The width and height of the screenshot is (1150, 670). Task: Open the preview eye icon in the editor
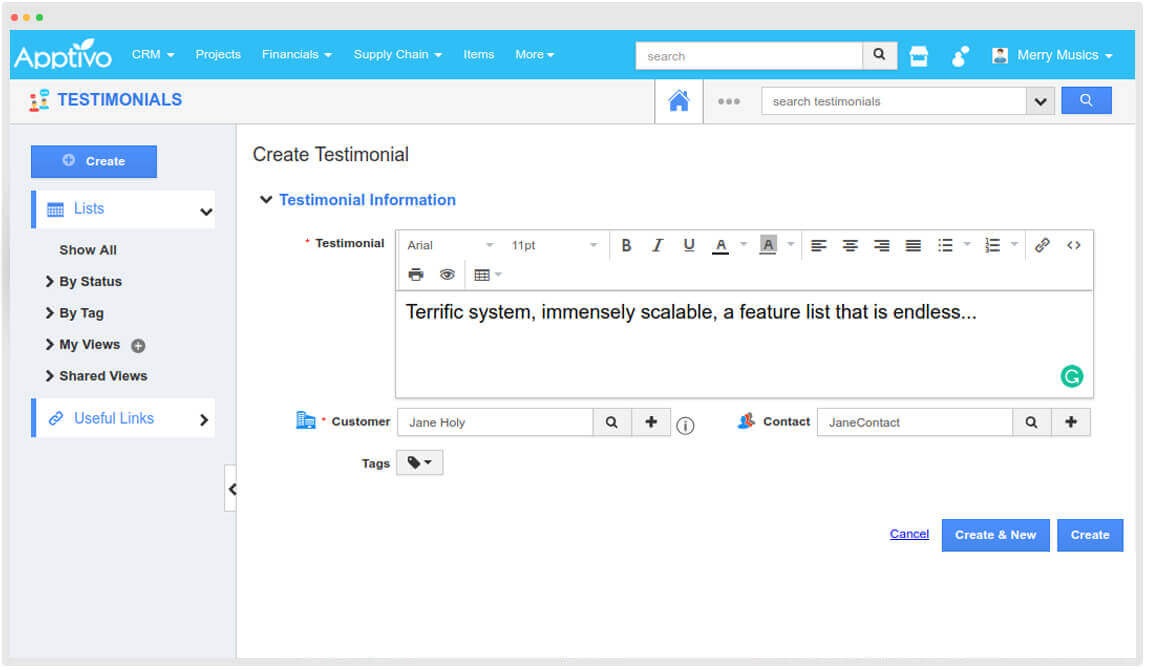click(447, 273)
